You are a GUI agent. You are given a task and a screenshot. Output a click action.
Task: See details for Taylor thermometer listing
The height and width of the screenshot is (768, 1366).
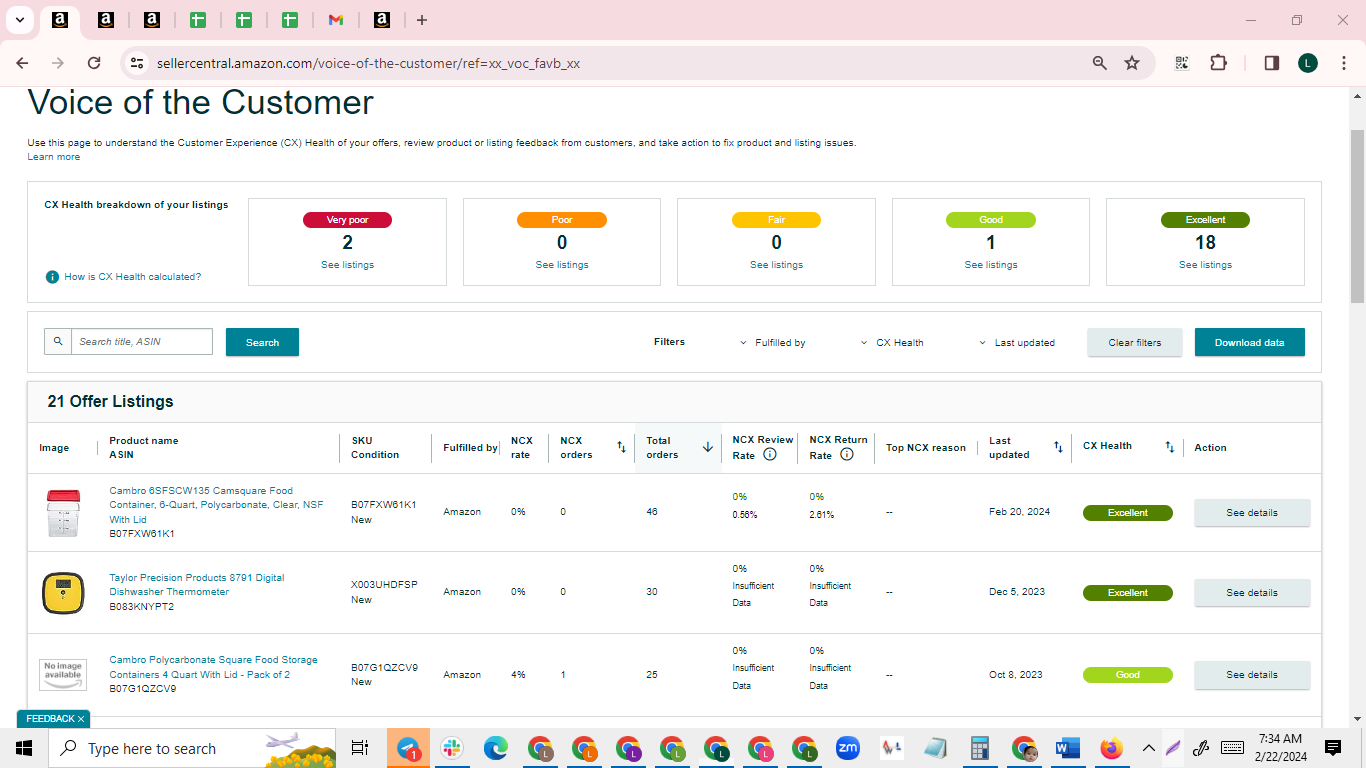point(1252,593)
